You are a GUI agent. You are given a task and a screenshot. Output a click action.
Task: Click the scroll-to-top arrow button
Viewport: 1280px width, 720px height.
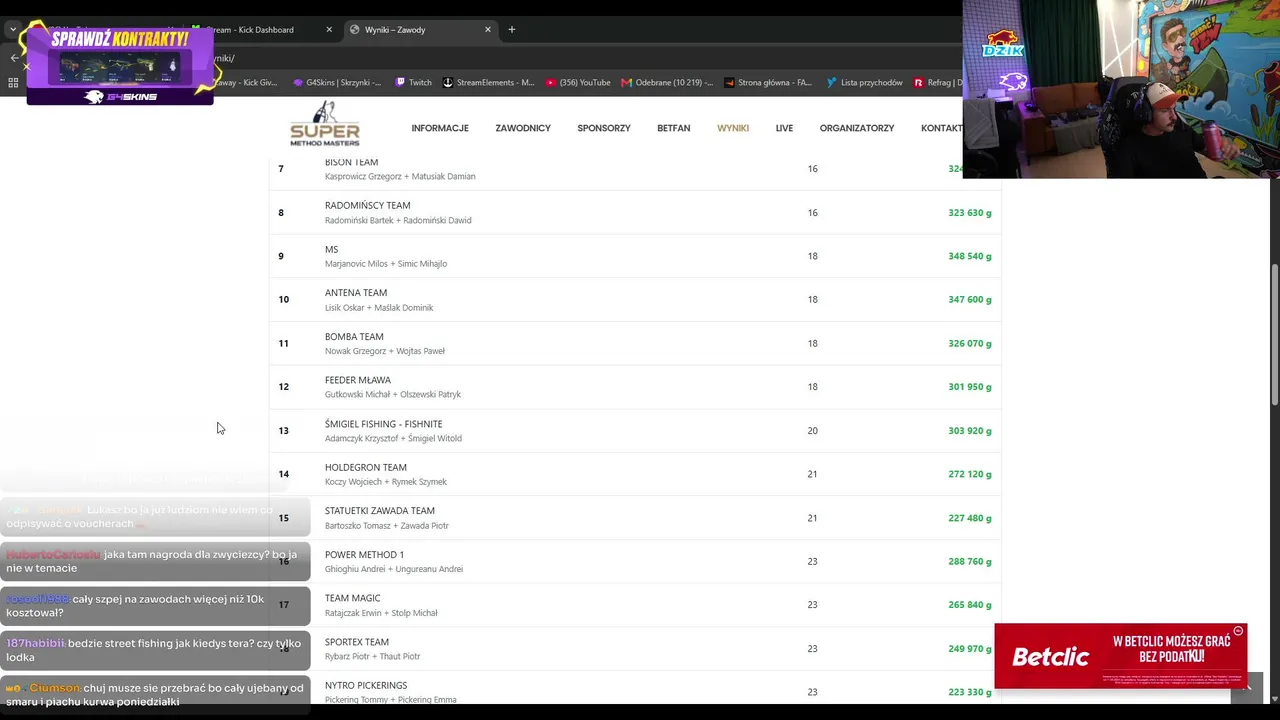tap(1247, 687)
